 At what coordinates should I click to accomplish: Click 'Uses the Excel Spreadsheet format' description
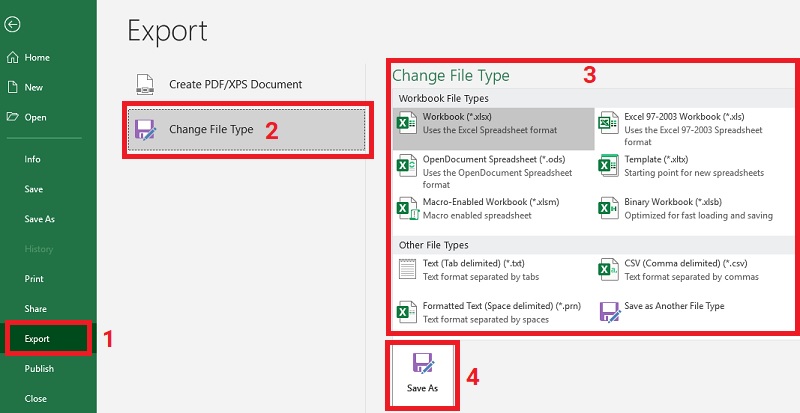pos(490,130)
